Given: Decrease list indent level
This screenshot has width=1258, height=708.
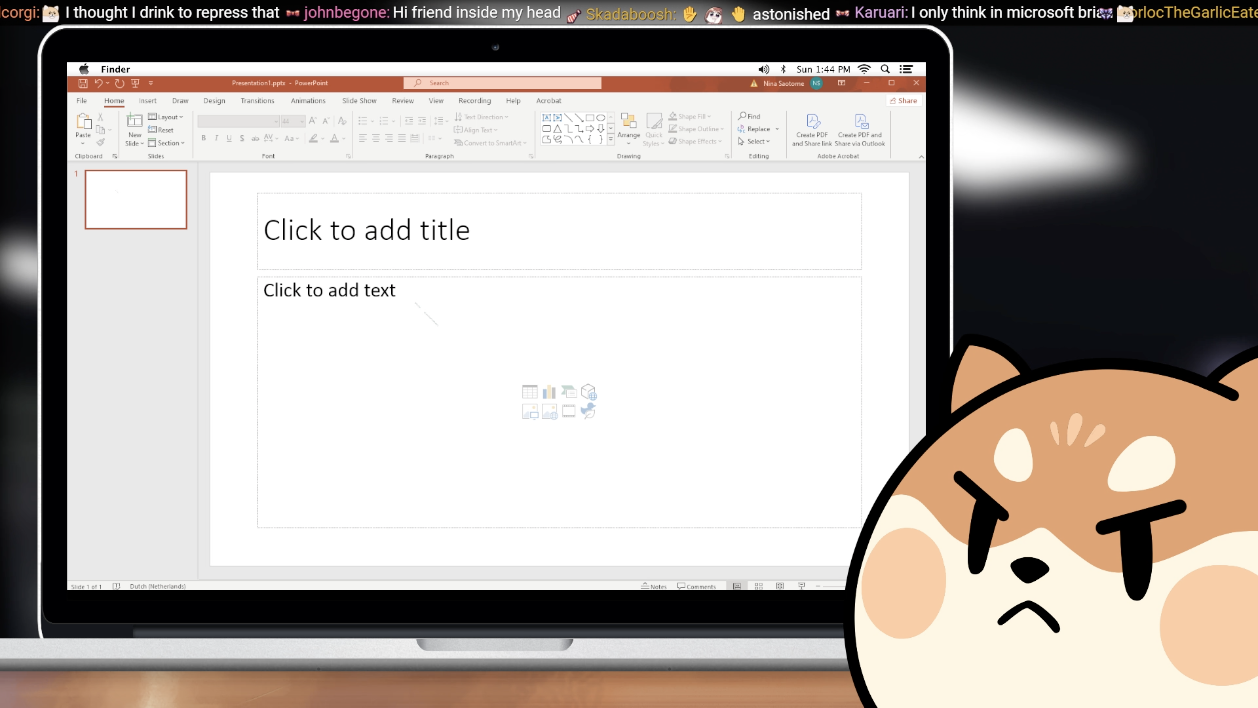Looking at the screenshot, I should pyautogui.click(x=408, y=120).
